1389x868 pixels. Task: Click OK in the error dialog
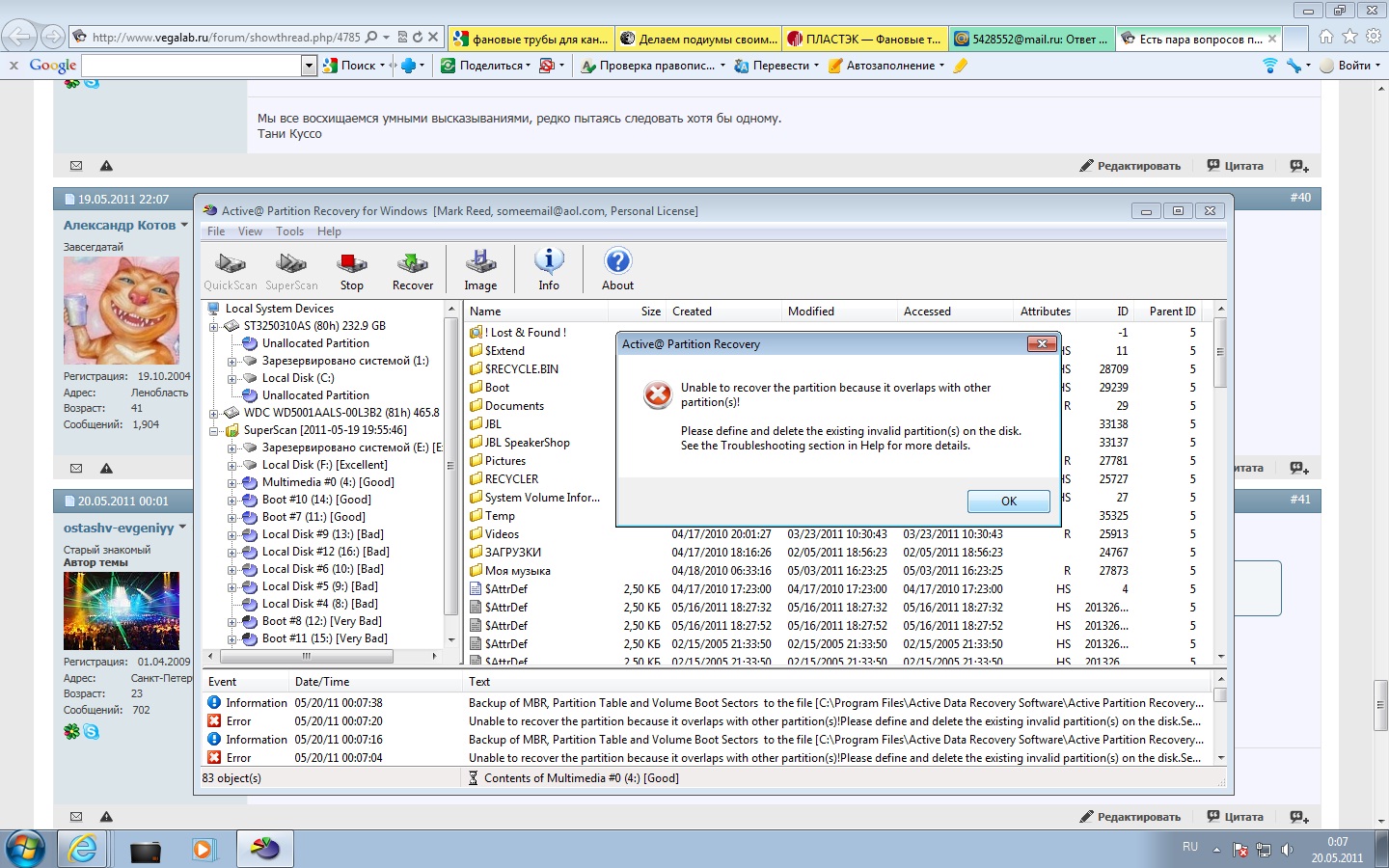pos(1009,501)
